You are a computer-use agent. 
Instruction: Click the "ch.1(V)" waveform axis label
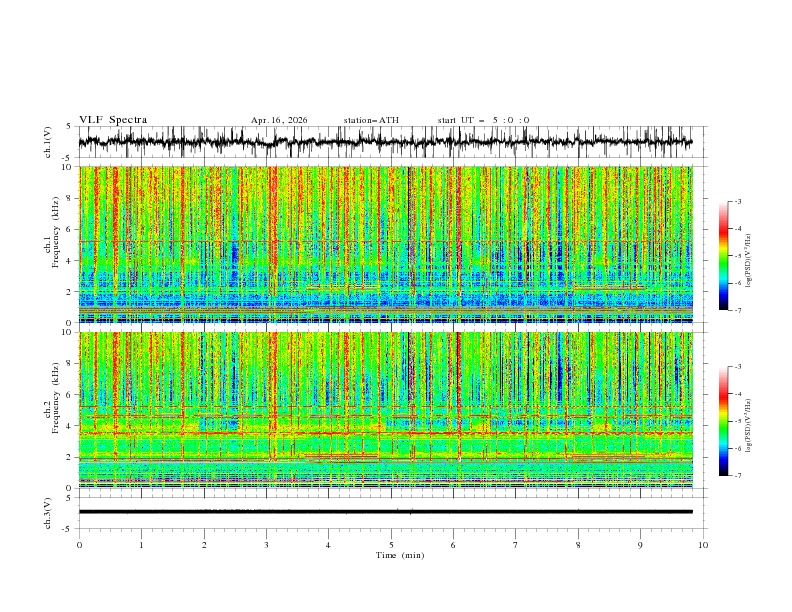click(47, 142)
